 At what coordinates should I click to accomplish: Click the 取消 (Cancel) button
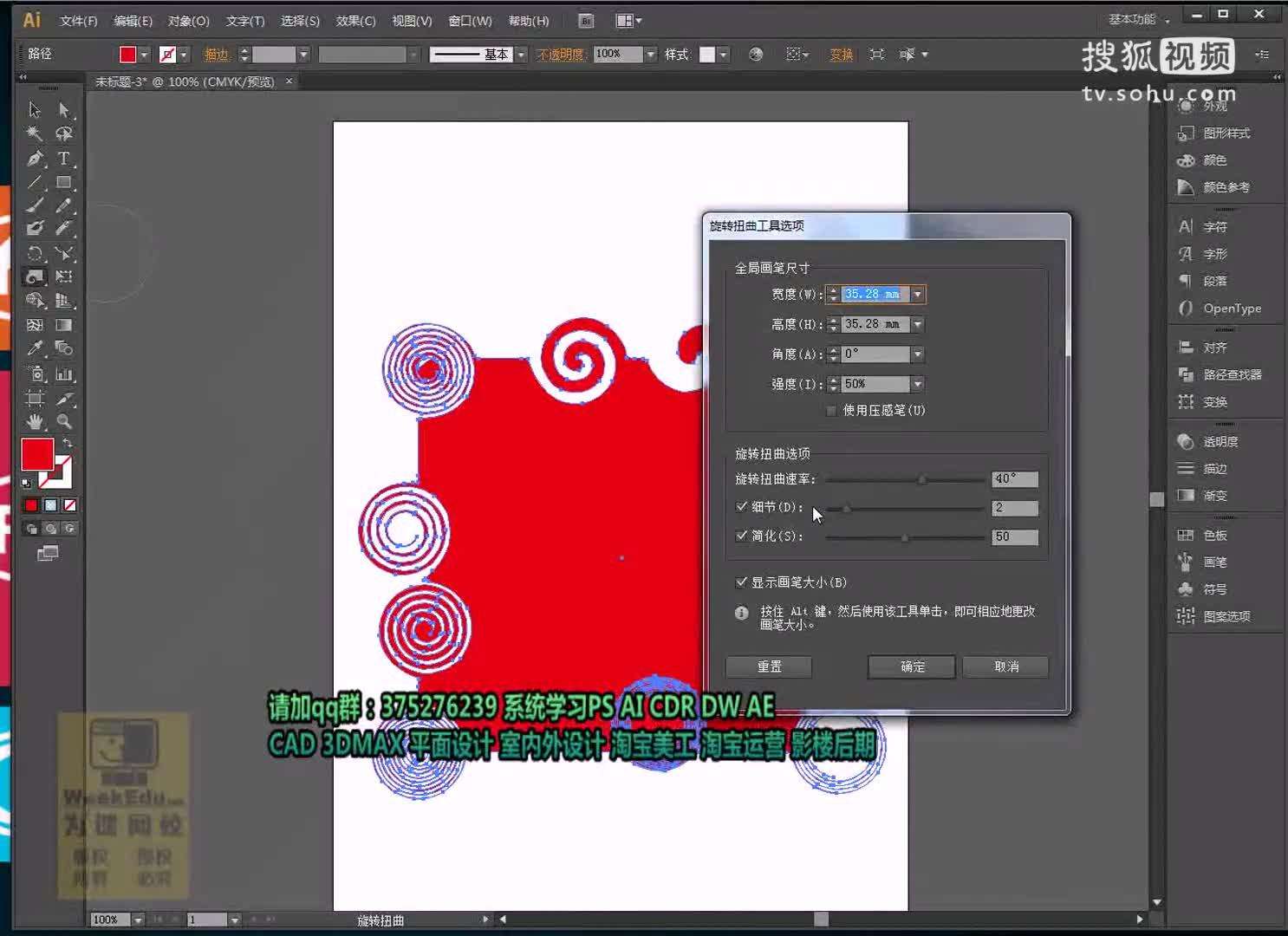[1006, 666]
